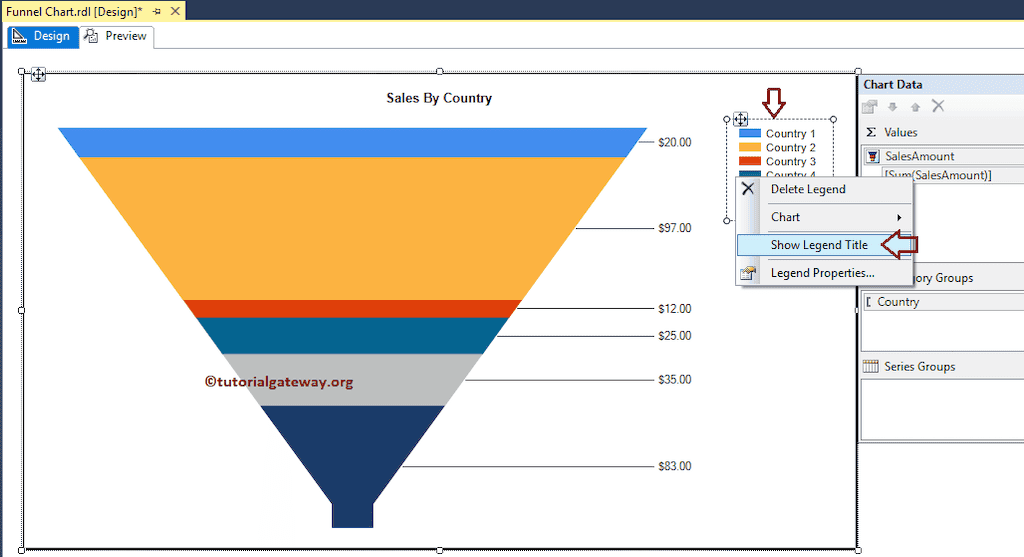Choose Show Legend Title menu option
The image size is (1024, 557).
pos(818,245)
